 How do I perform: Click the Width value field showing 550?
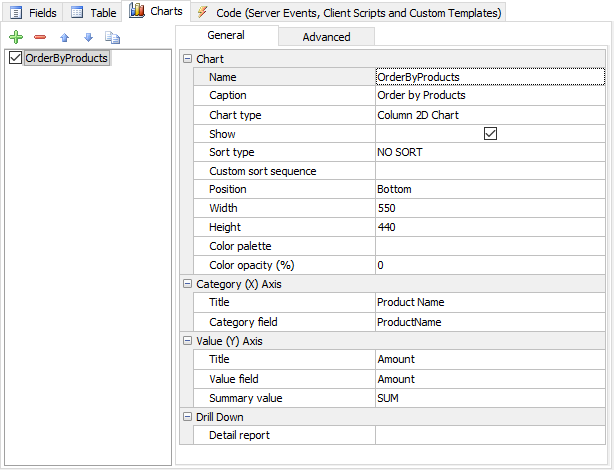tap(489, 209)
